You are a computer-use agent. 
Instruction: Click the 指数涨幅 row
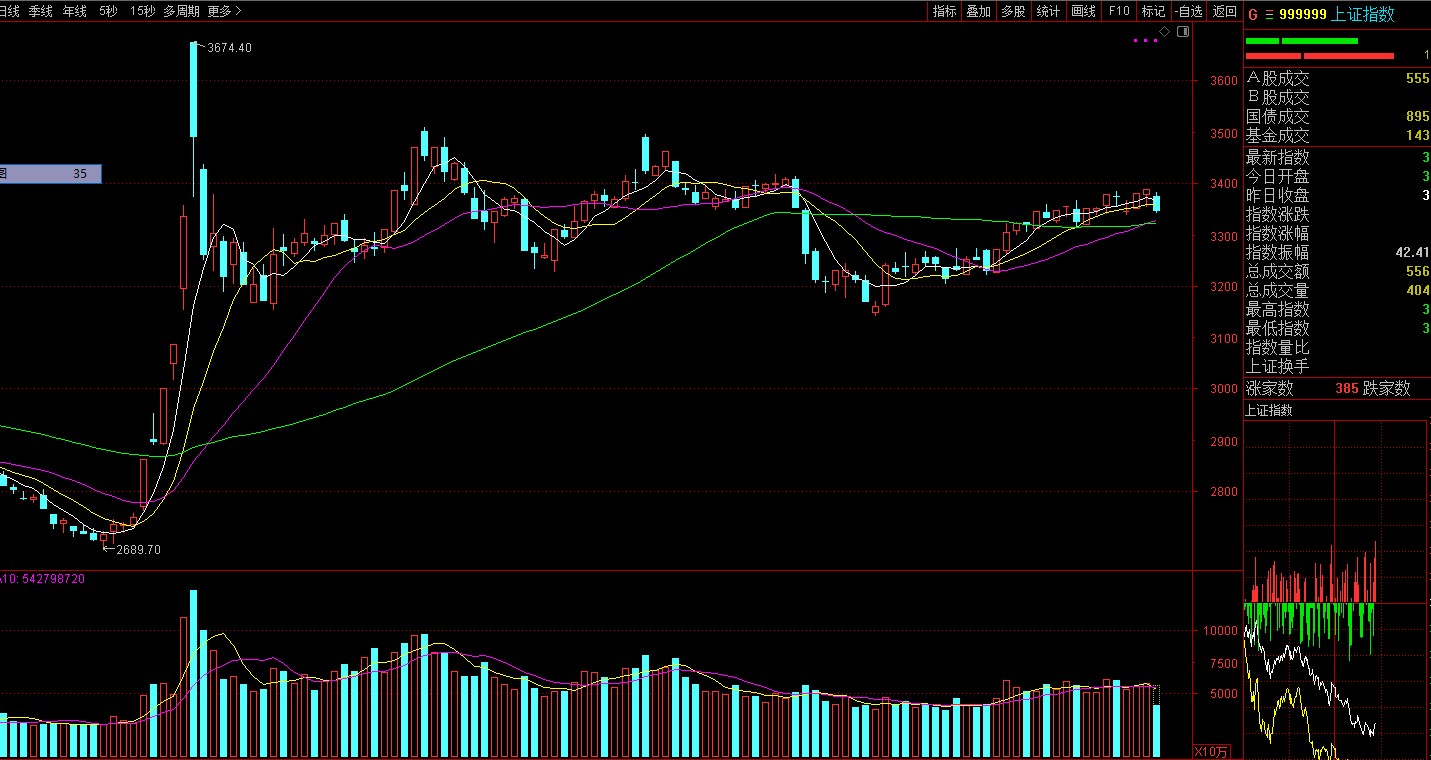[x=1337, y=233]
